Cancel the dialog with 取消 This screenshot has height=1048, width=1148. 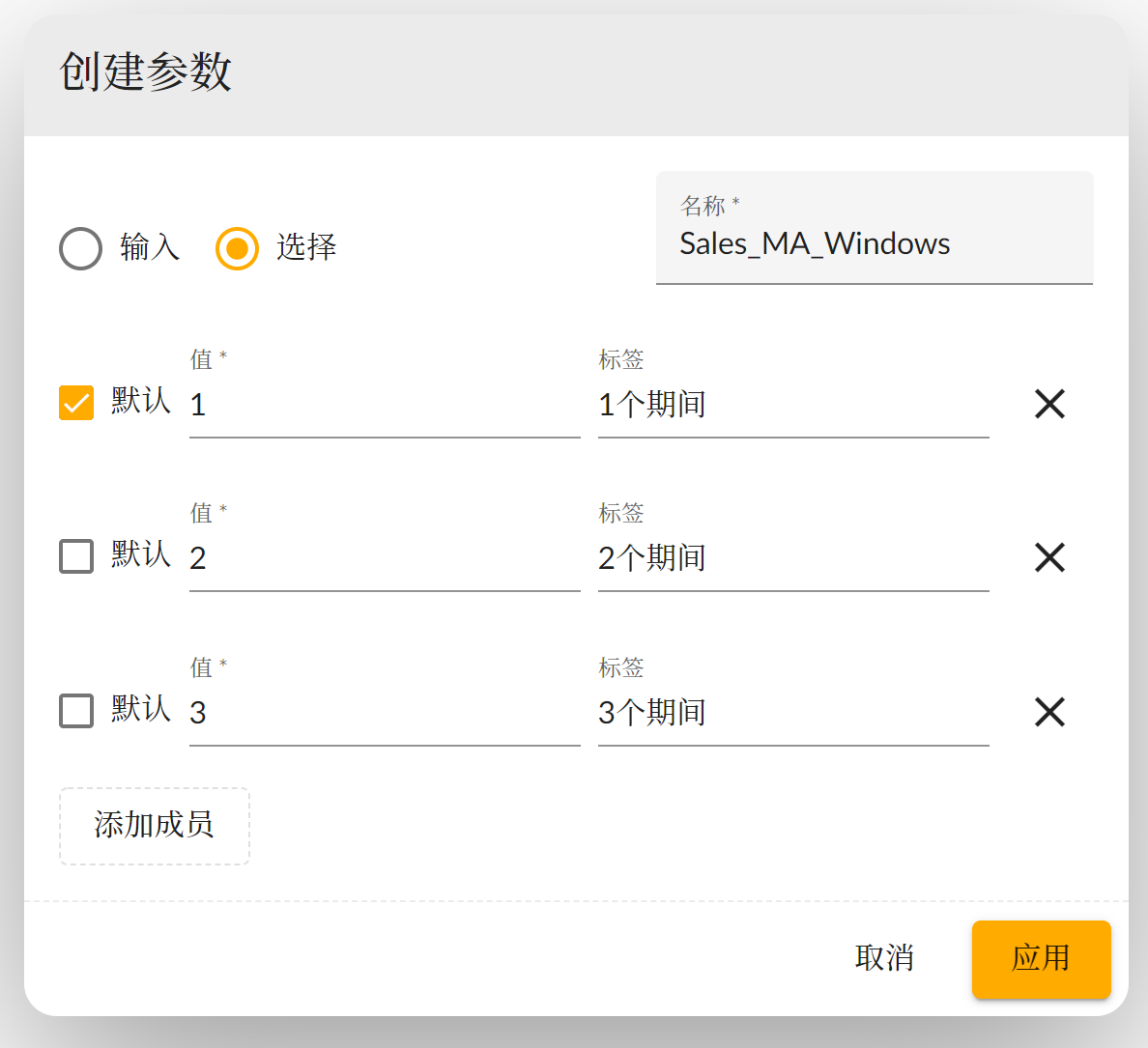tap(884, 958)
